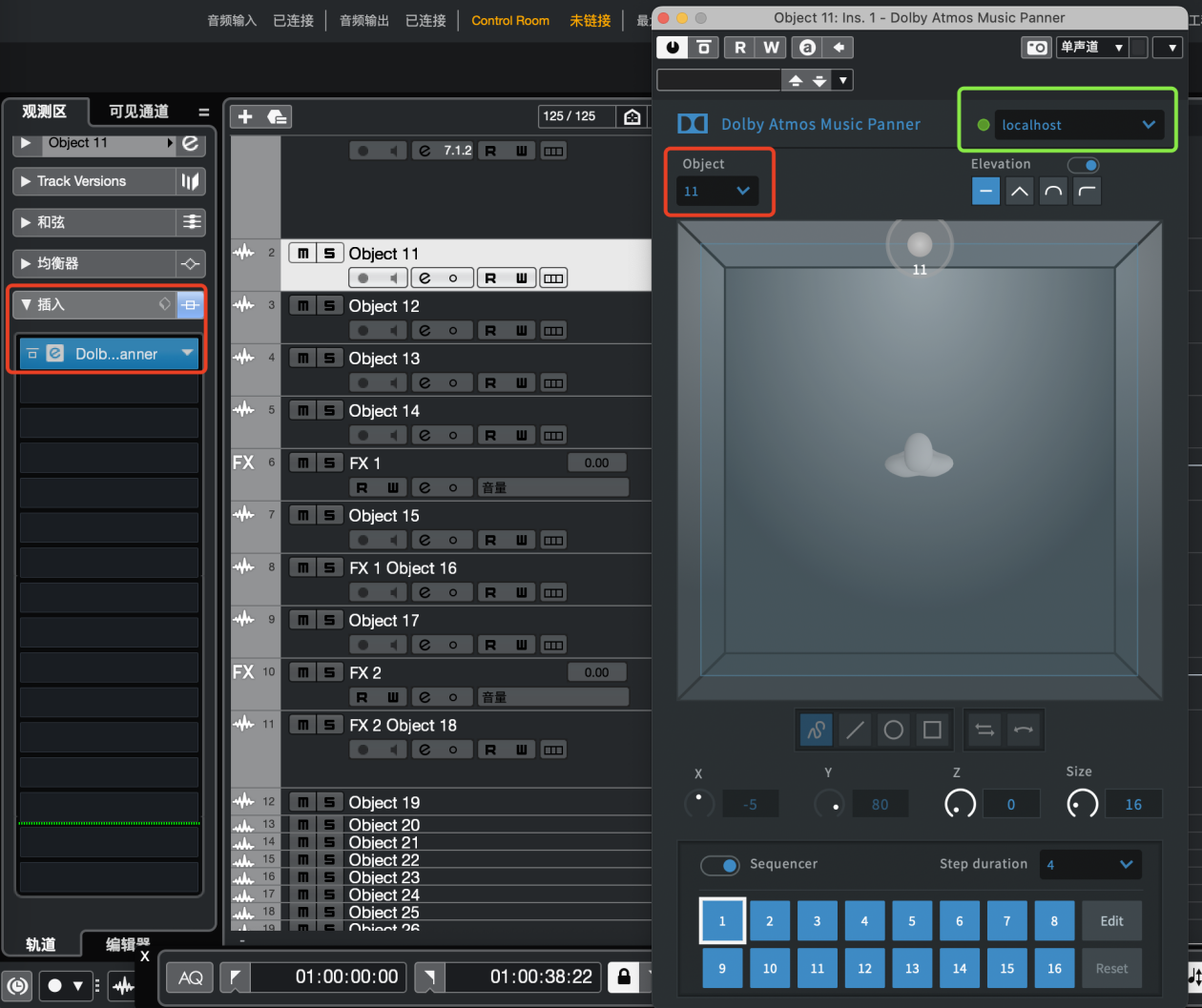The height and width of the screenshot is (1008, 1202).
Task: Switch to the 可见通道 tab
Action: pyautogui.click(x=138, y=112)
